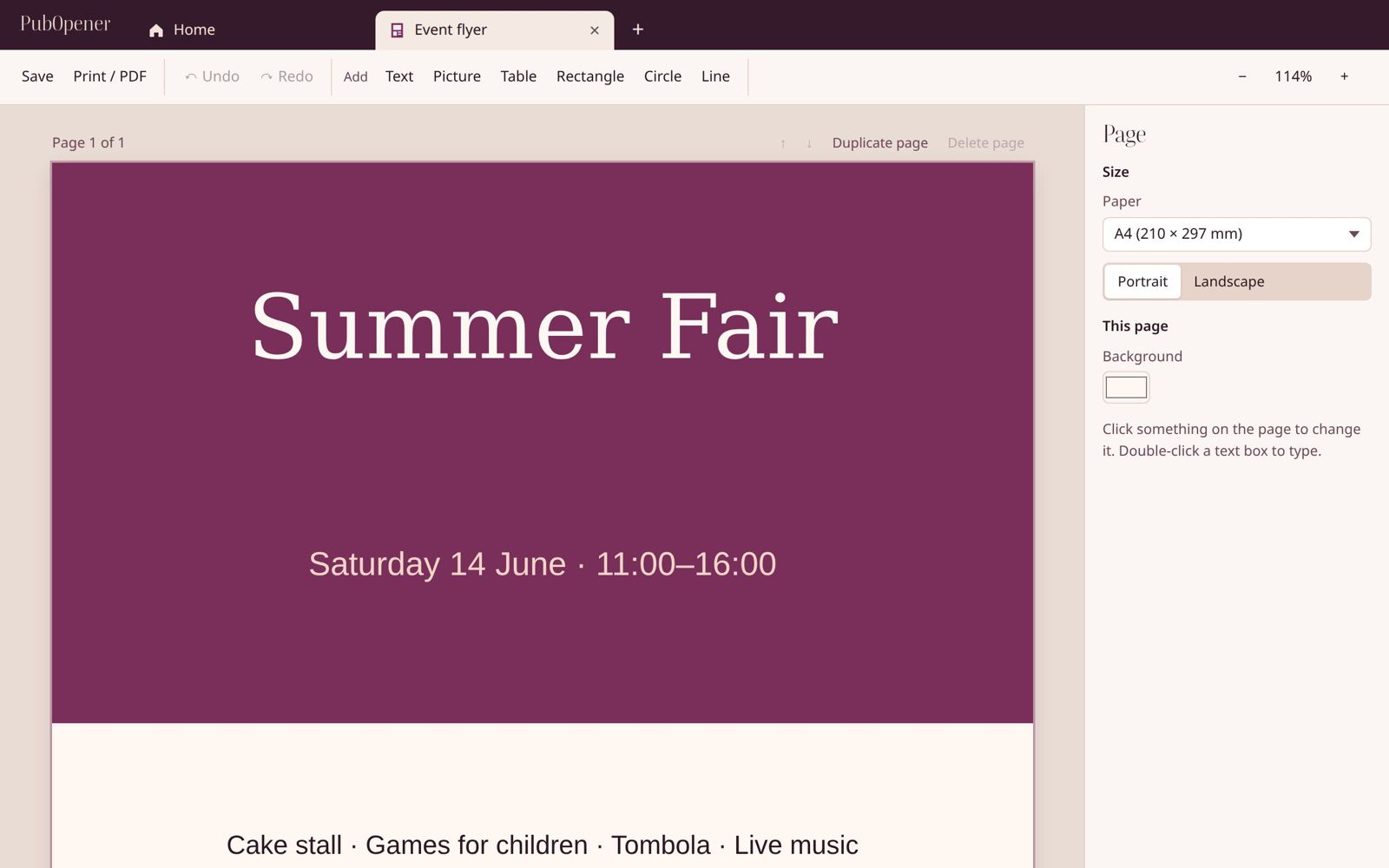Add a Line
This screenshot has height=868, width=1389.
coord(715,76)
